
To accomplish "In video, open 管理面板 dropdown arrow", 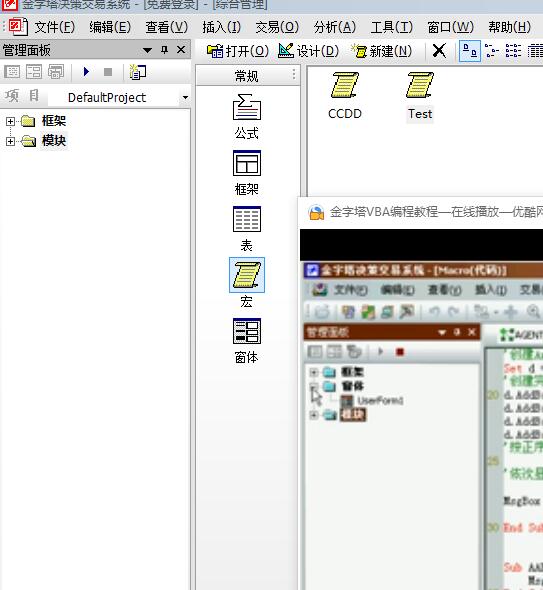I will pos(442,333).
